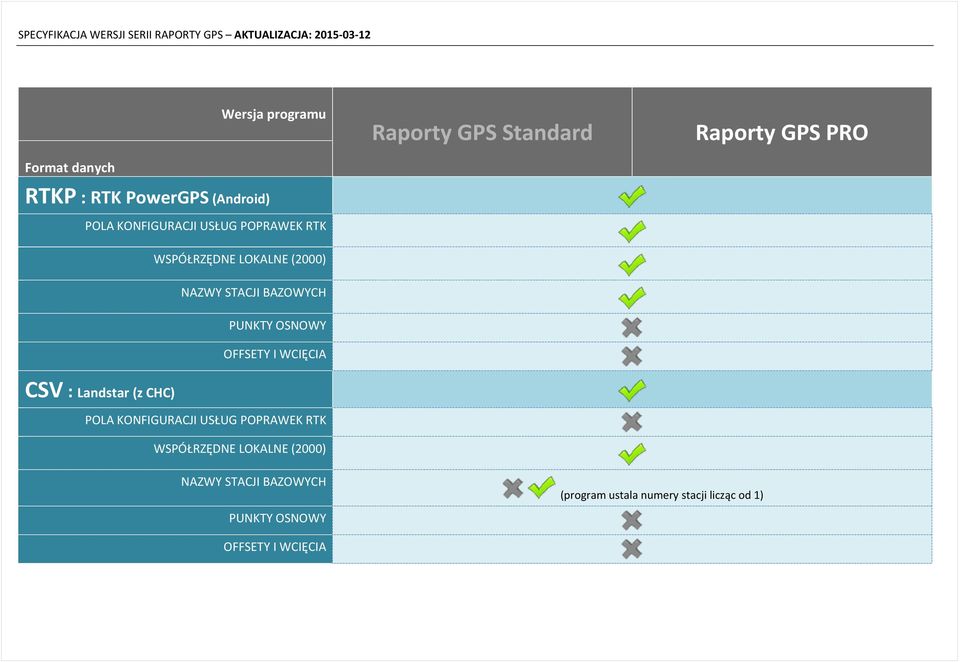Click green checkmark in CSV Landstar row
The width and height of the screenshot is (960, 662).
(x=632, y=389)
